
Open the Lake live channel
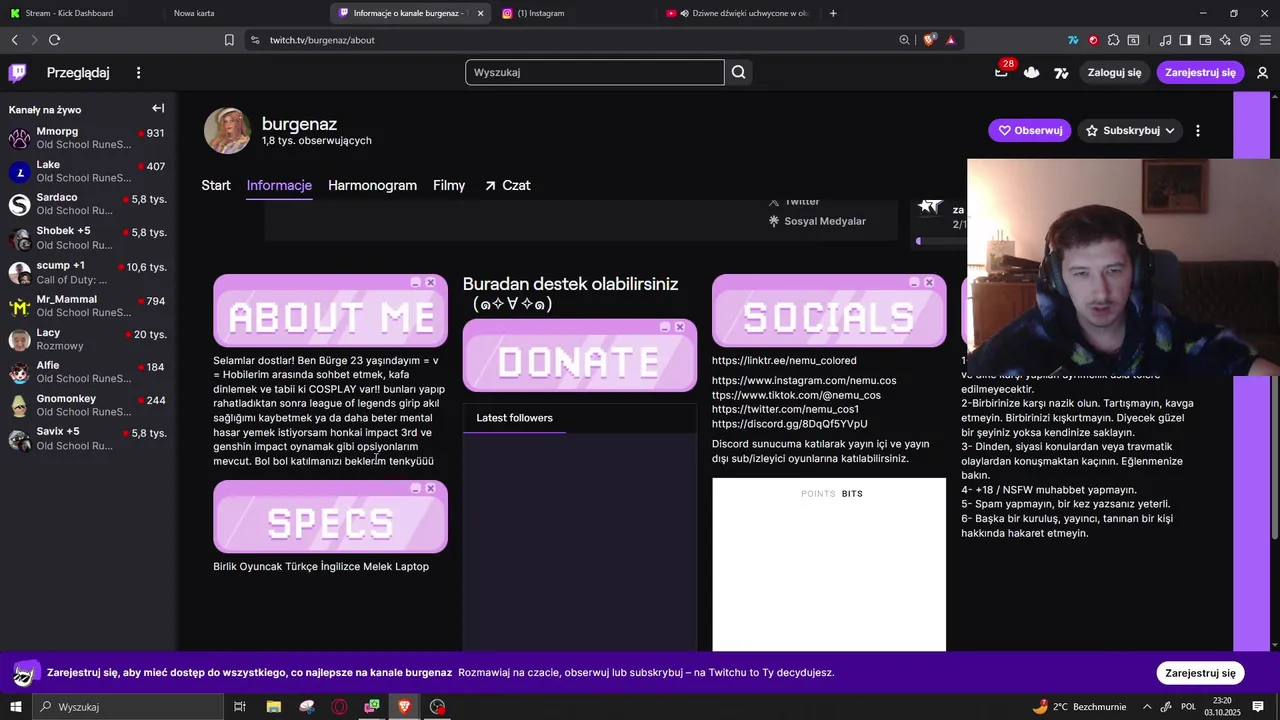pos(88,171)
